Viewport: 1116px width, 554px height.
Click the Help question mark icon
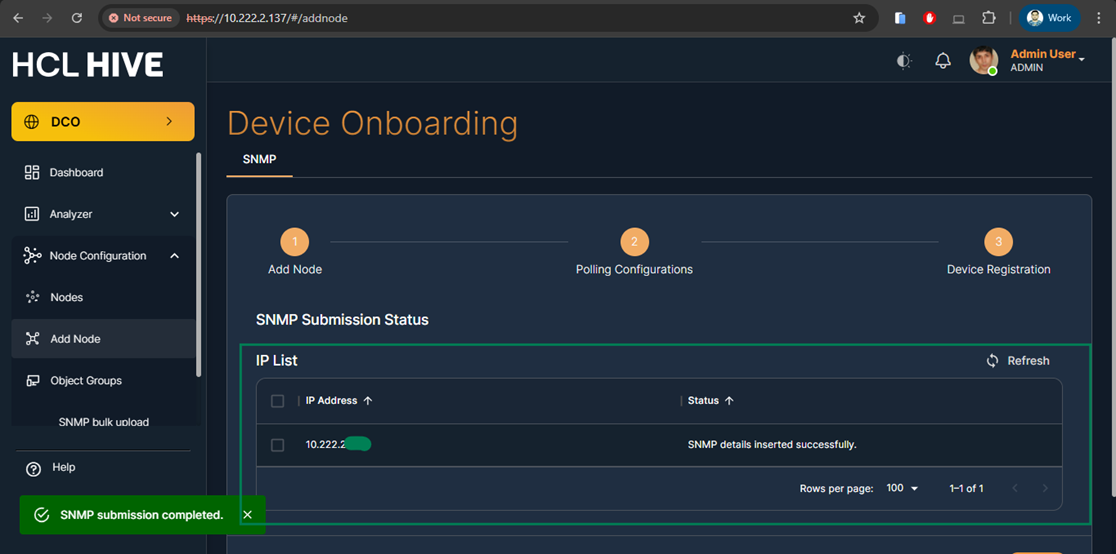tap(33, 468)
